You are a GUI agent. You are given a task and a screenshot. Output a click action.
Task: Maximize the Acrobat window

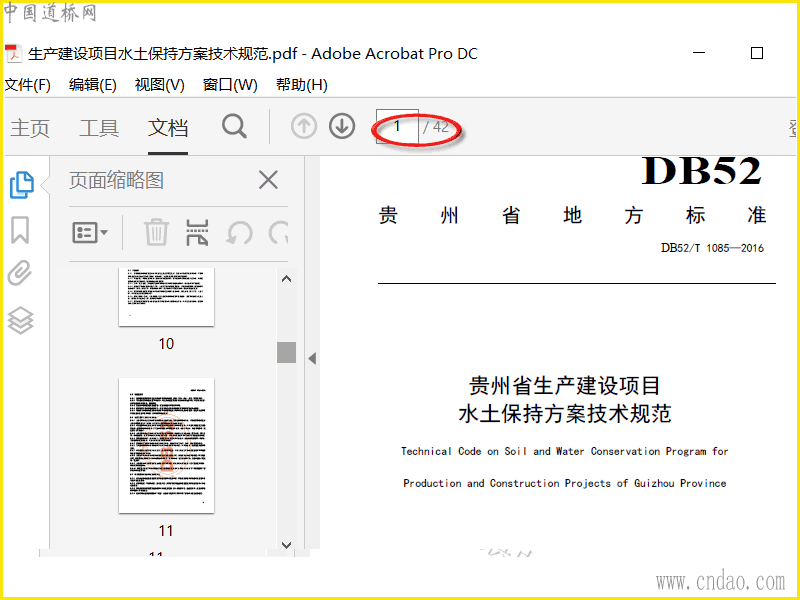coord(757,53)
